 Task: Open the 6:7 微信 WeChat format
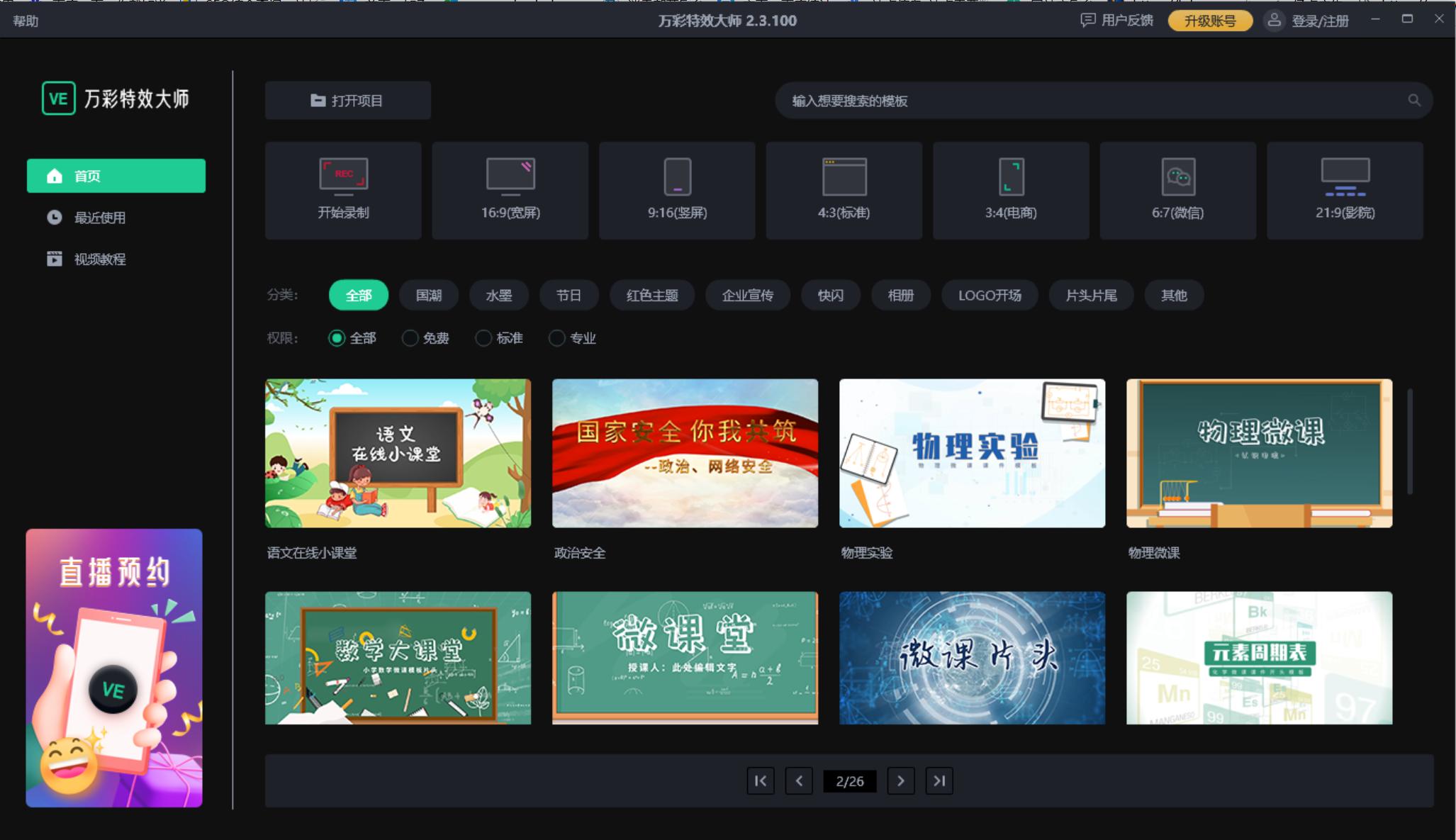click(x=1177, y=189)
